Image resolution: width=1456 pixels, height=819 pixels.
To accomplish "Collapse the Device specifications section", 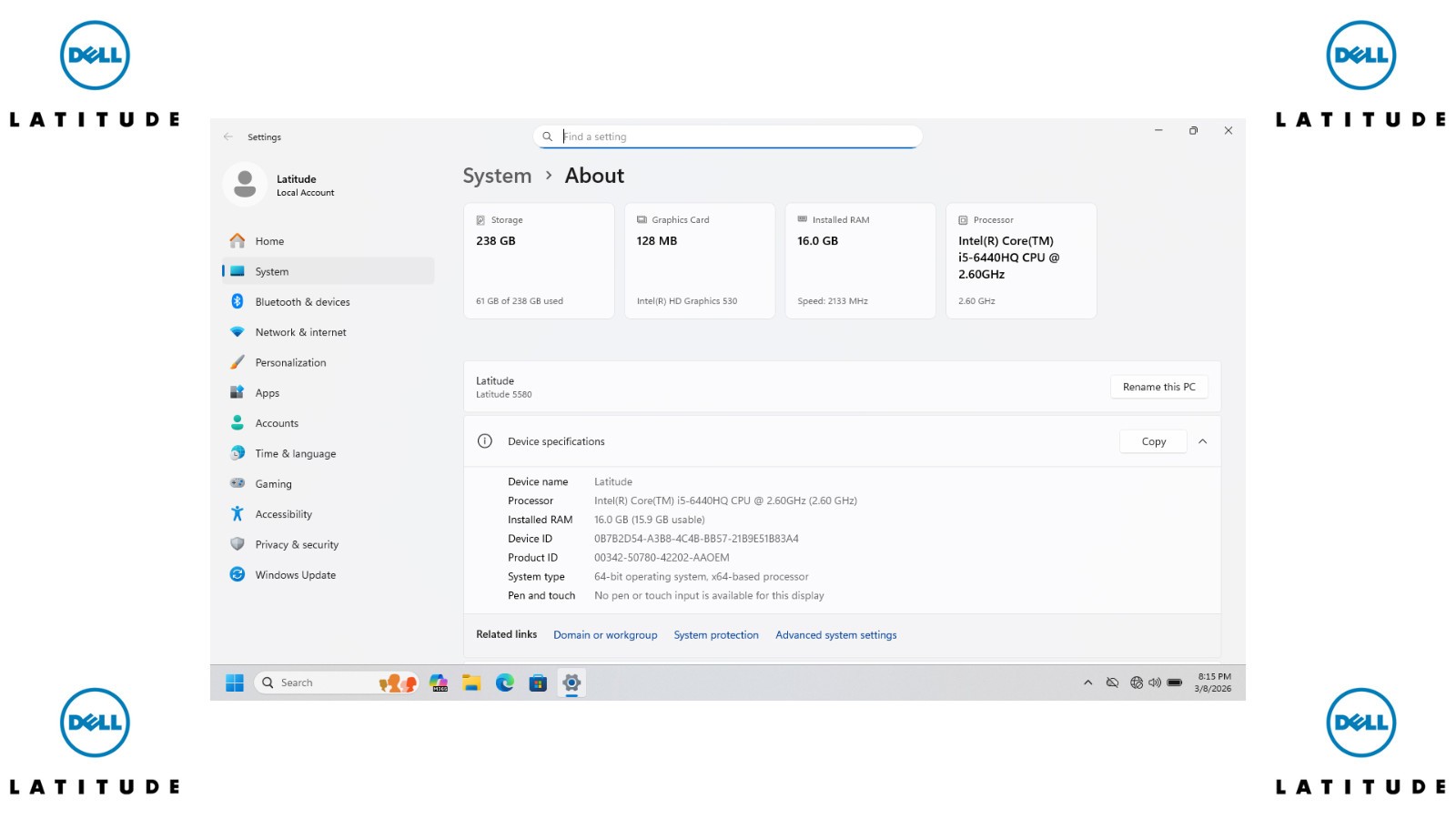I will [1203, 441].
